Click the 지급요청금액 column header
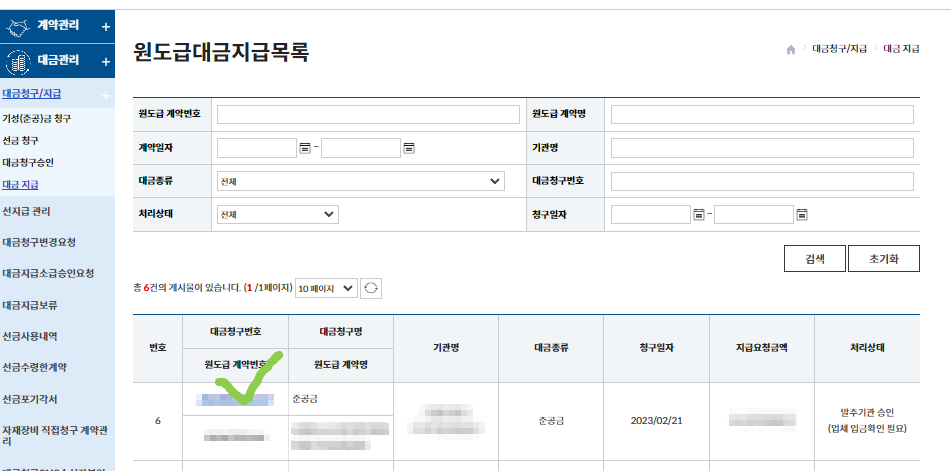 click(x=761, y=348)
